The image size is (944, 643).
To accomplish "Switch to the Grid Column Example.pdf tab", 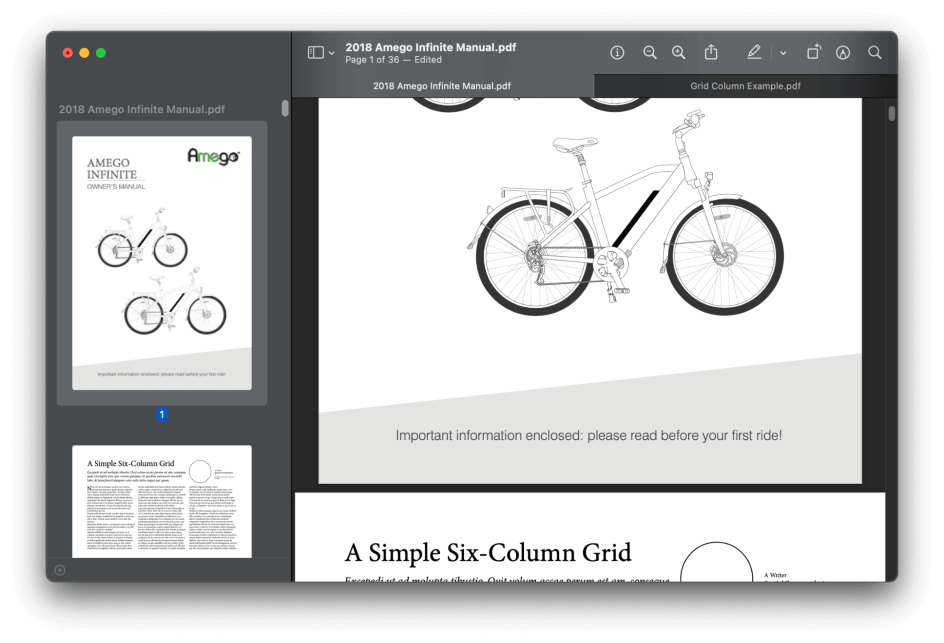I will tap(745, 86).
